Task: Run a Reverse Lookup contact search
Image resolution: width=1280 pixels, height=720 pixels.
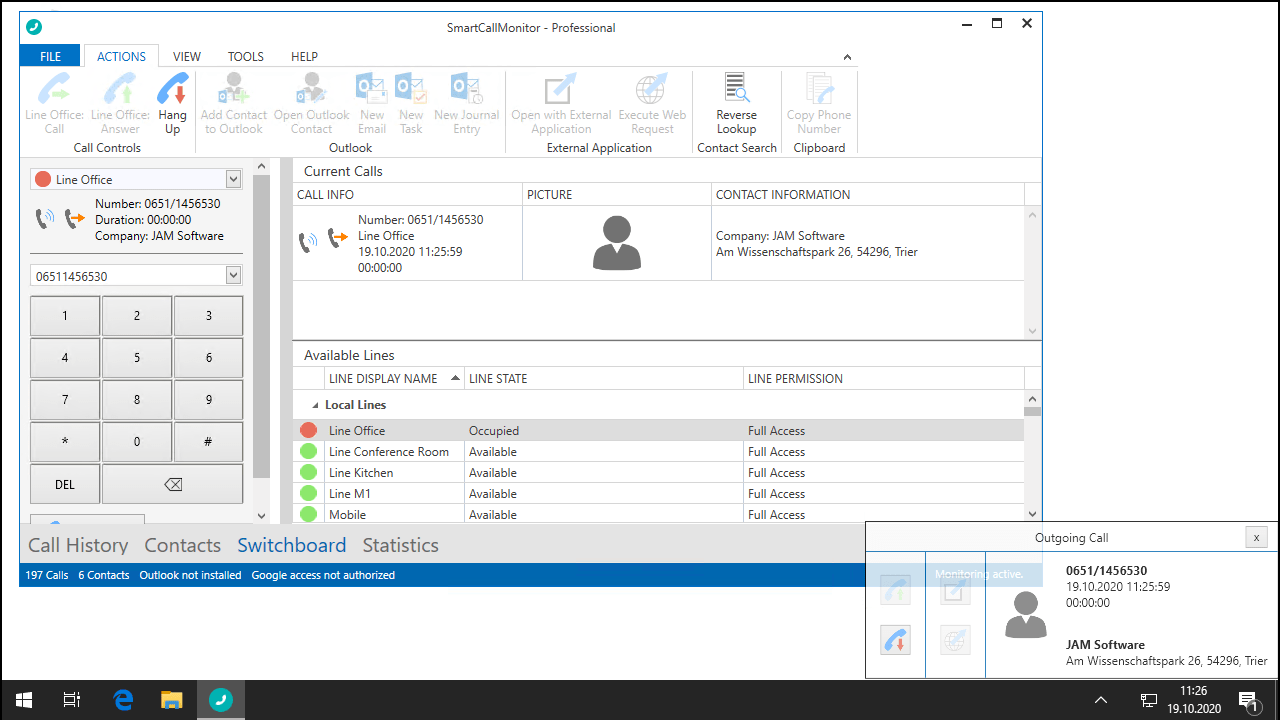Action: point(737,104)
